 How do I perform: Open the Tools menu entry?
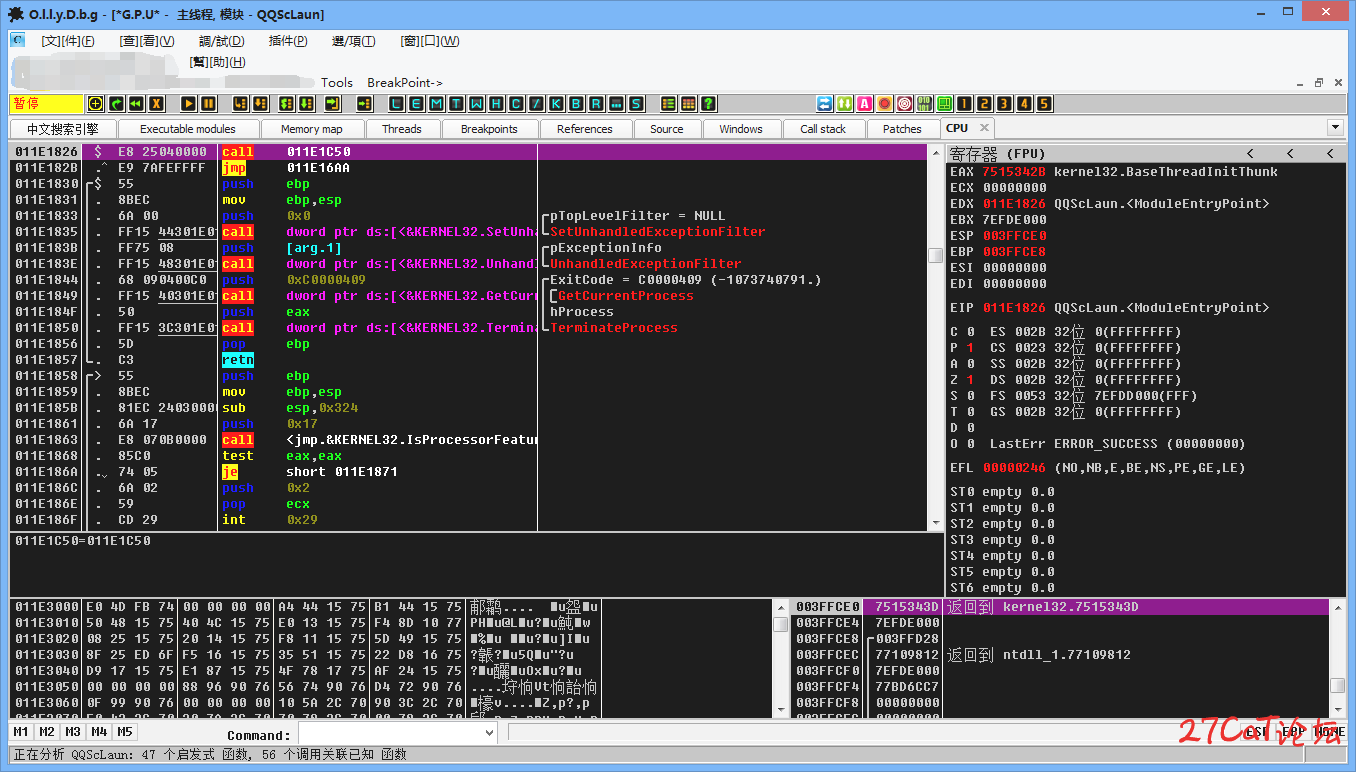[337, 83]
